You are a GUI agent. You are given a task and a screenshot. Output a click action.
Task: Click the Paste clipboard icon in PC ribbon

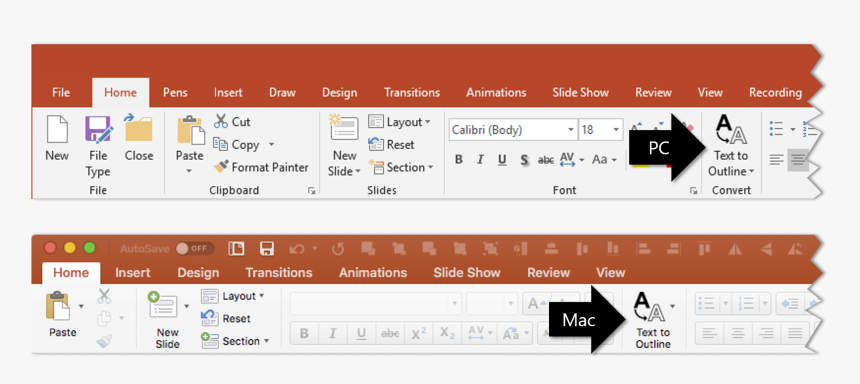click(190, 131)
